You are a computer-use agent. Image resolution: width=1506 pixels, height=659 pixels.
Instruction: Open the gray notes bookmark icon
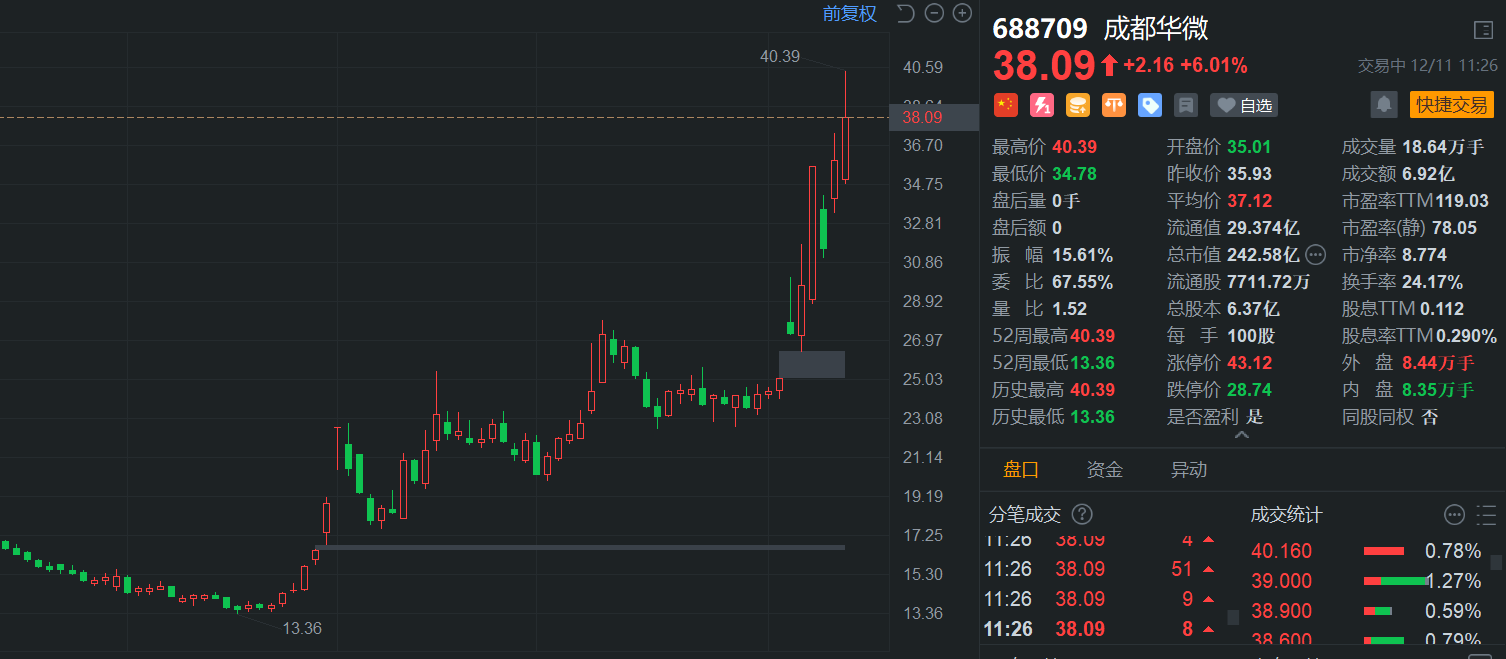click(1185, 105)
